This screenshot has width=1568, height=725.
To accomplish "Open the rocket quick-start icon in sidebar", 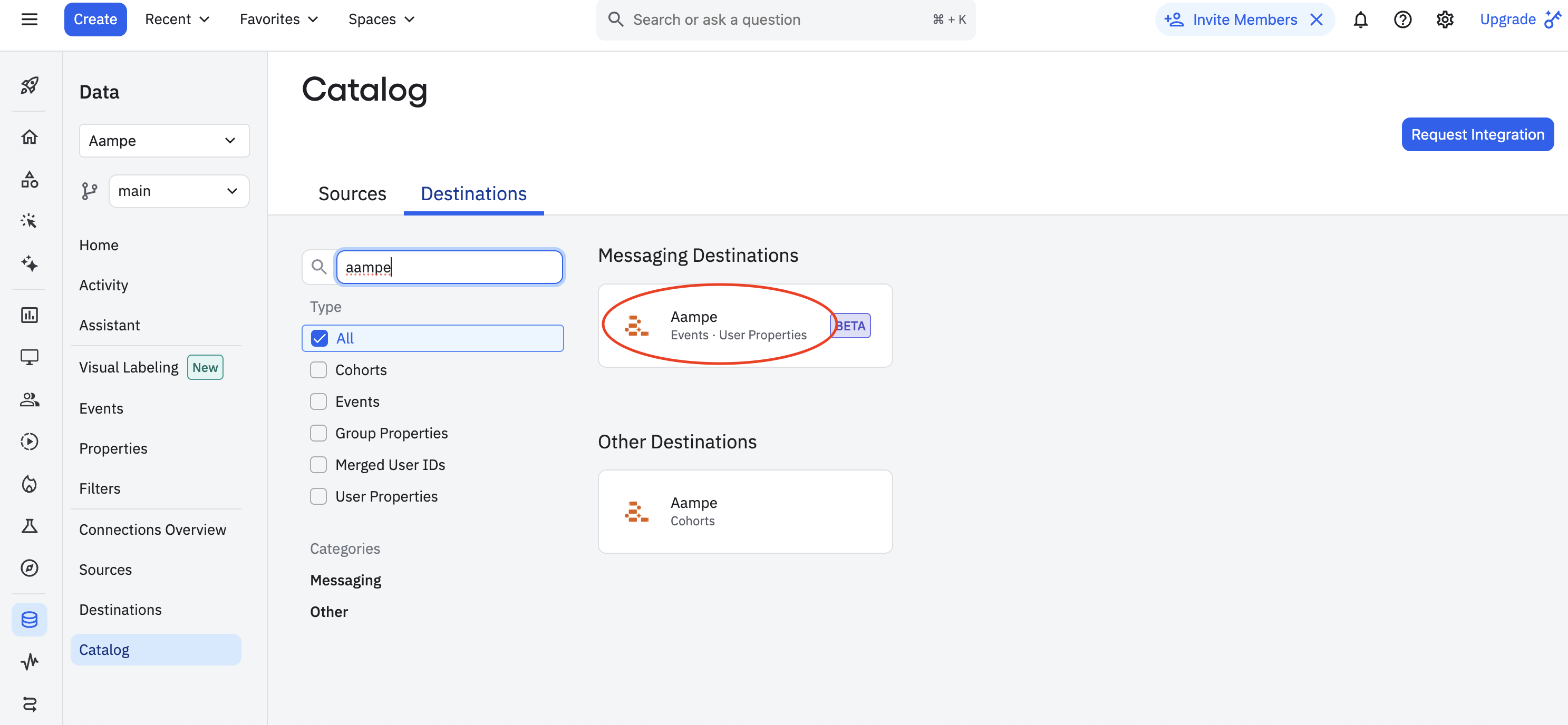I will (29, 86).
